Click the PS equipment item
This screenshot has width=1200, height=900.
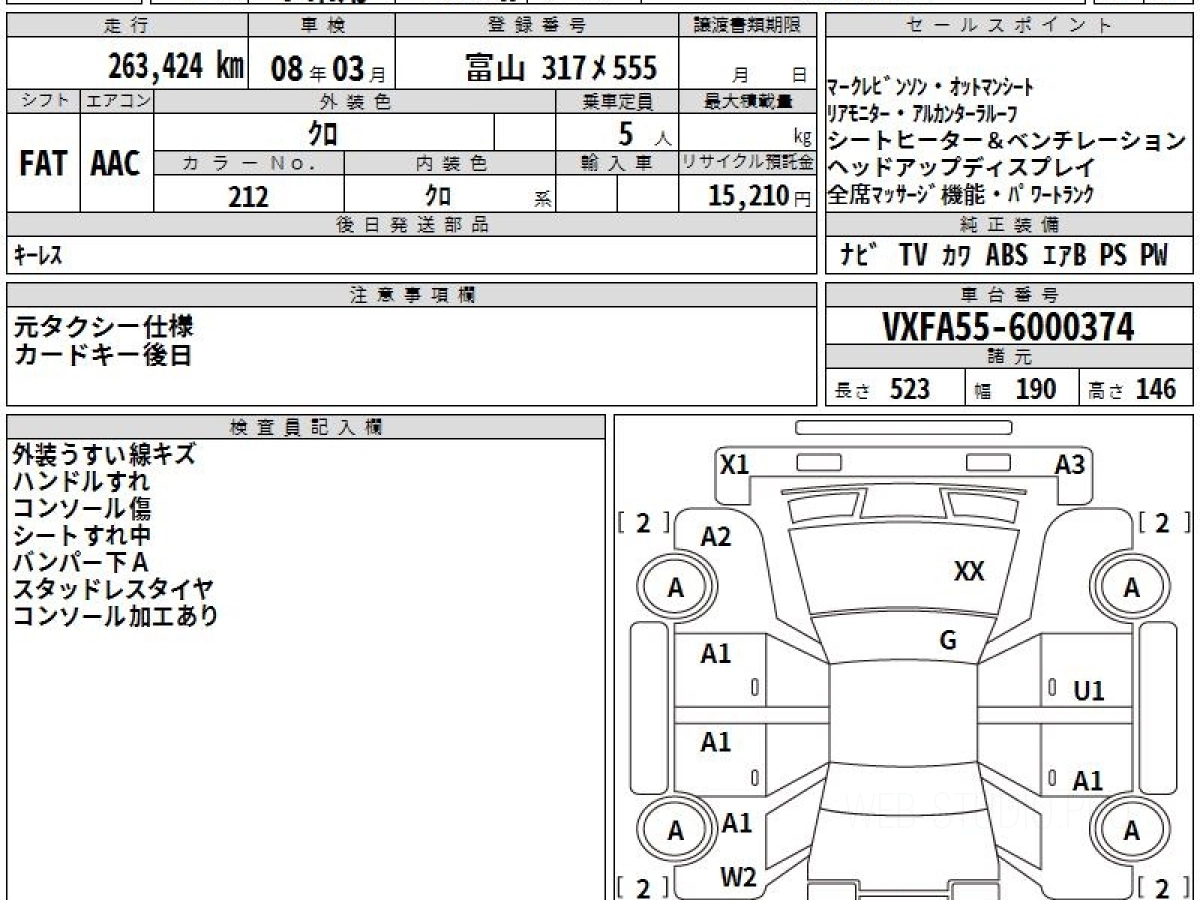pos(1113,255)
